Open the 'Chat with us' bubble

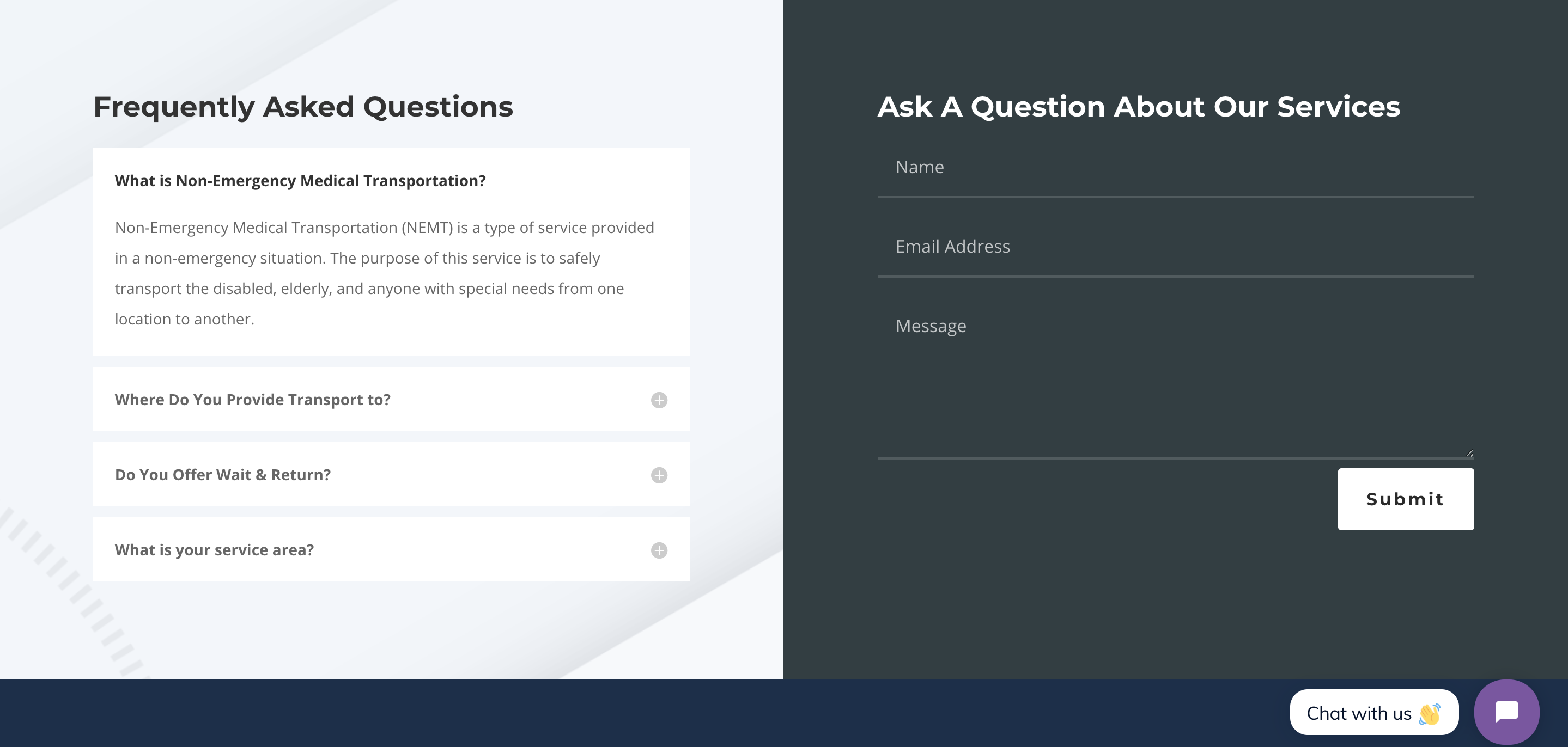point(1374,712)
